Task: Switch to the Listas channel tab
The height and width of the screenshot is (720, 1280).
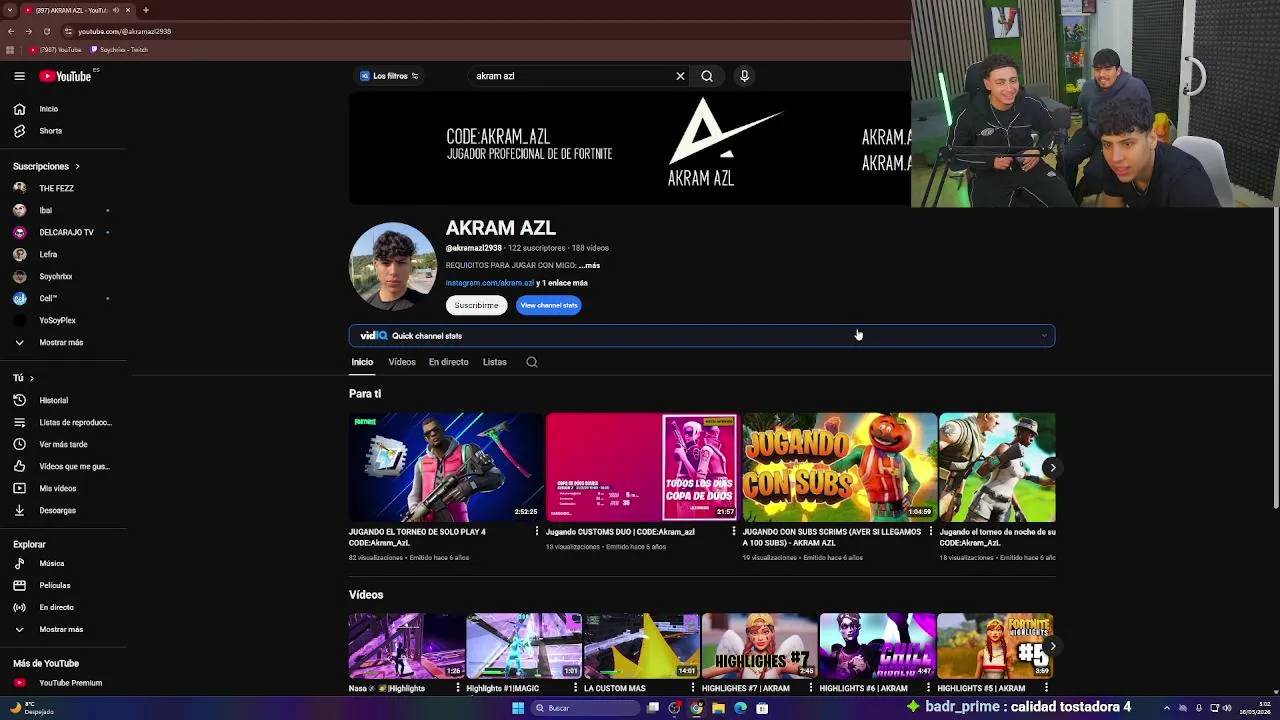Action: click(x=494, y=362)
